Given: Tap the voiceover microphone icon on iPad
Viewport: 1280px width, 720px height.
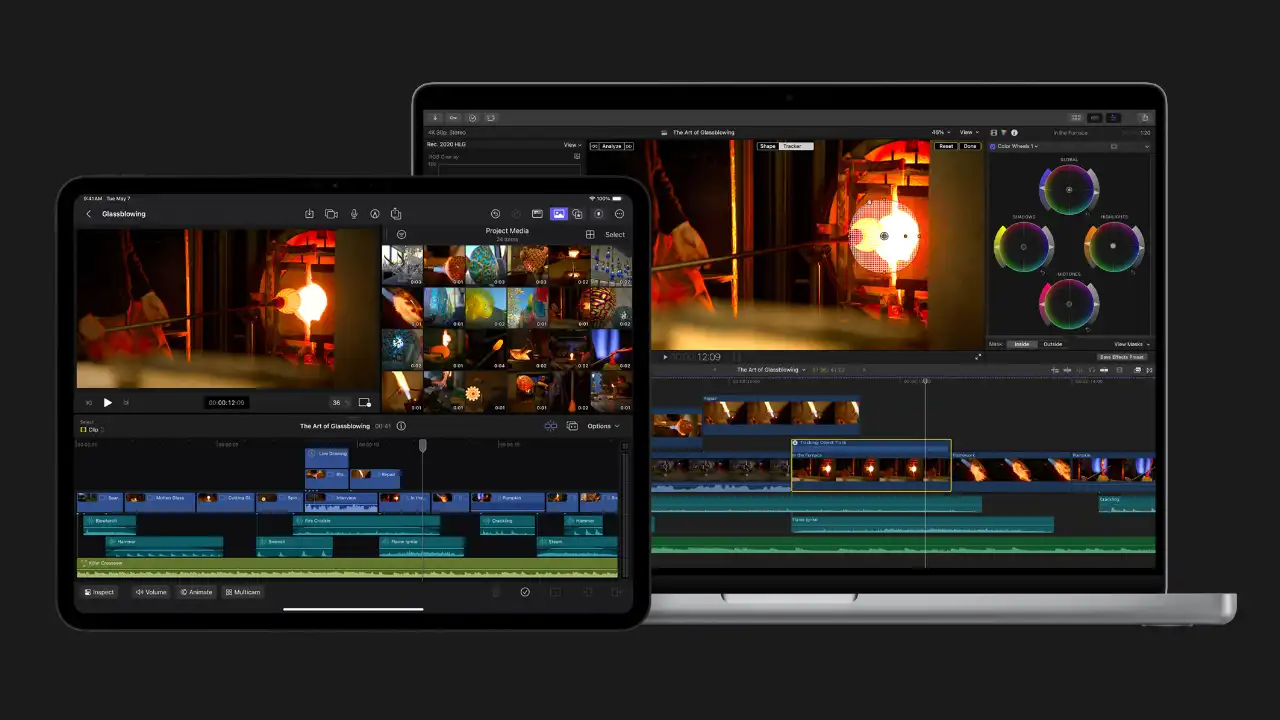Looking at the screenshot, I should 353,214.
